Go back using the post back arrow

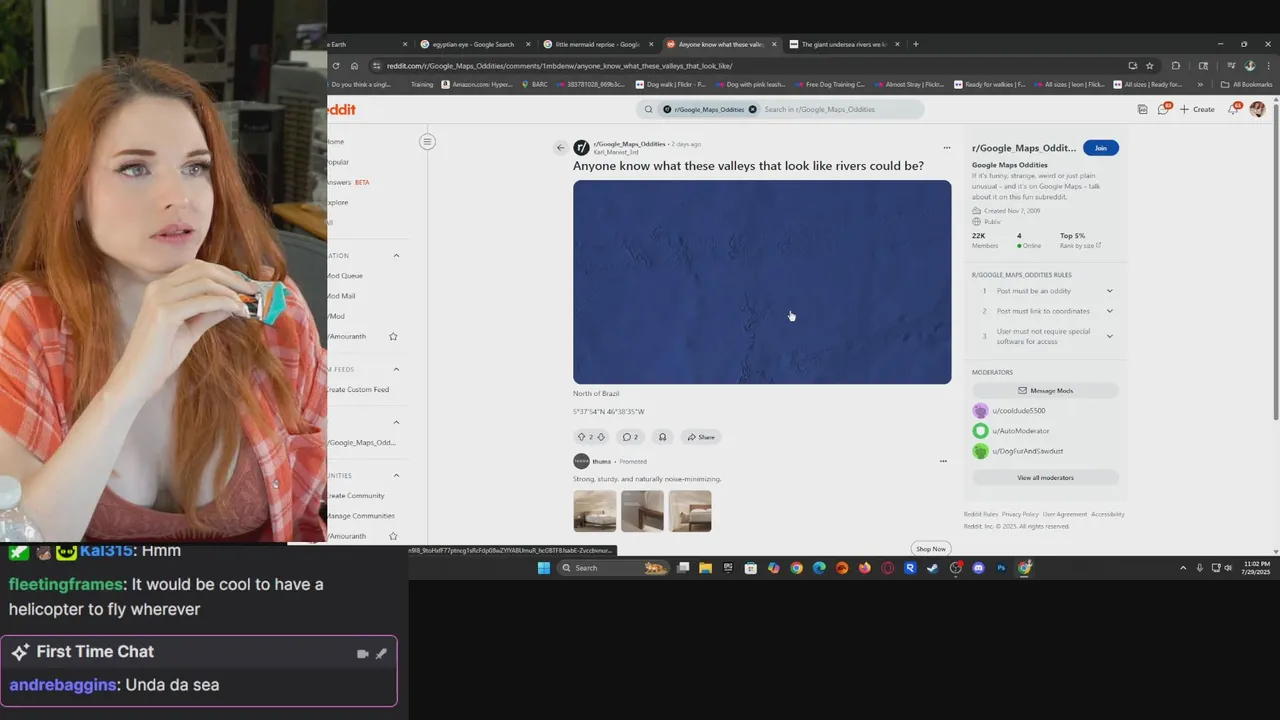[x=560, y=148]
